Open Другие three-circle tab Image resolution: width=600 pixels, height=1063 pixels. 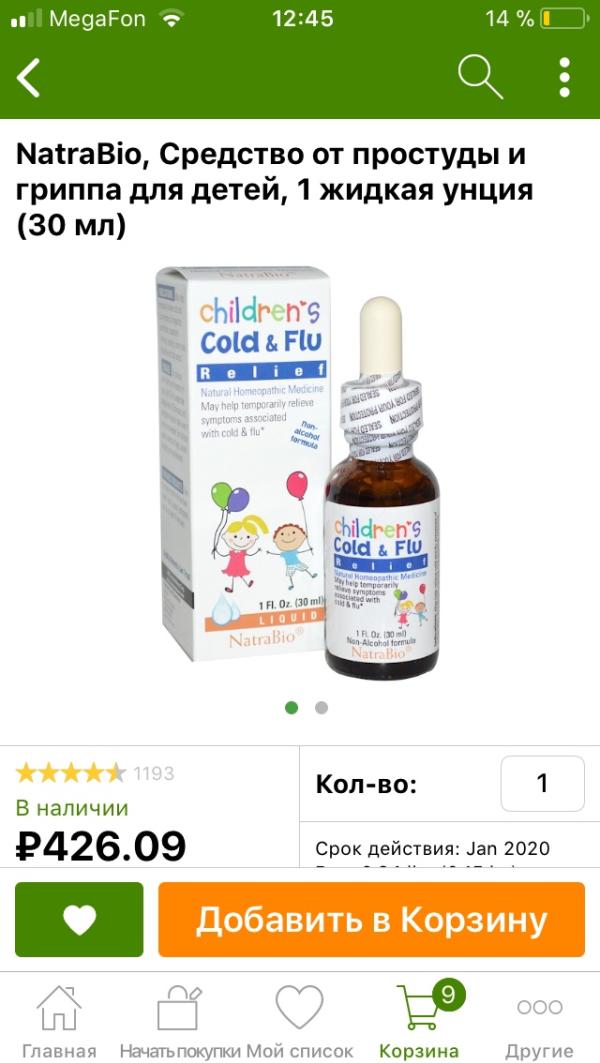(x=540, y=1007)
